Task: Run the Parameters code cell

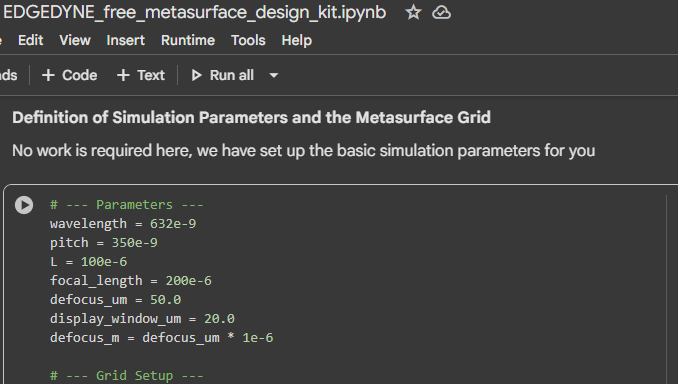Action: [24, 205]
